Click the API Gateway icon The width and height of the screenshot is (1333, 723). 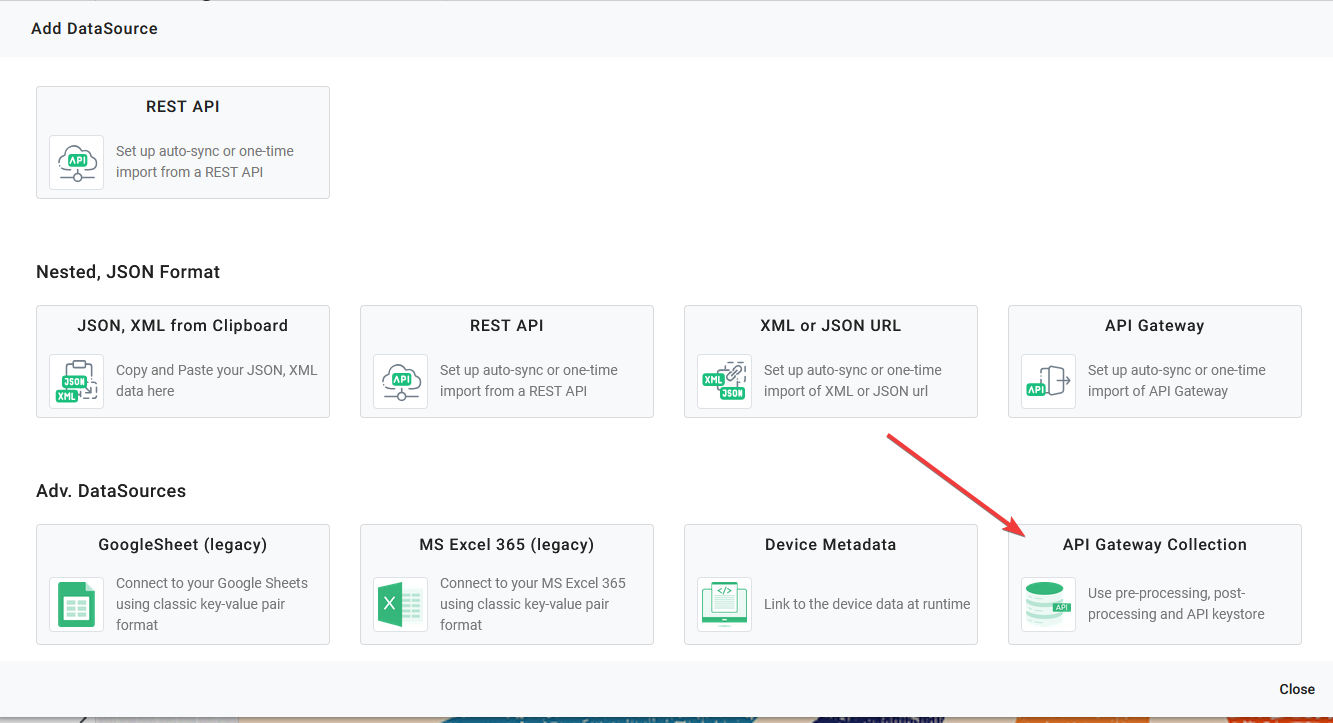[1049, 382]
